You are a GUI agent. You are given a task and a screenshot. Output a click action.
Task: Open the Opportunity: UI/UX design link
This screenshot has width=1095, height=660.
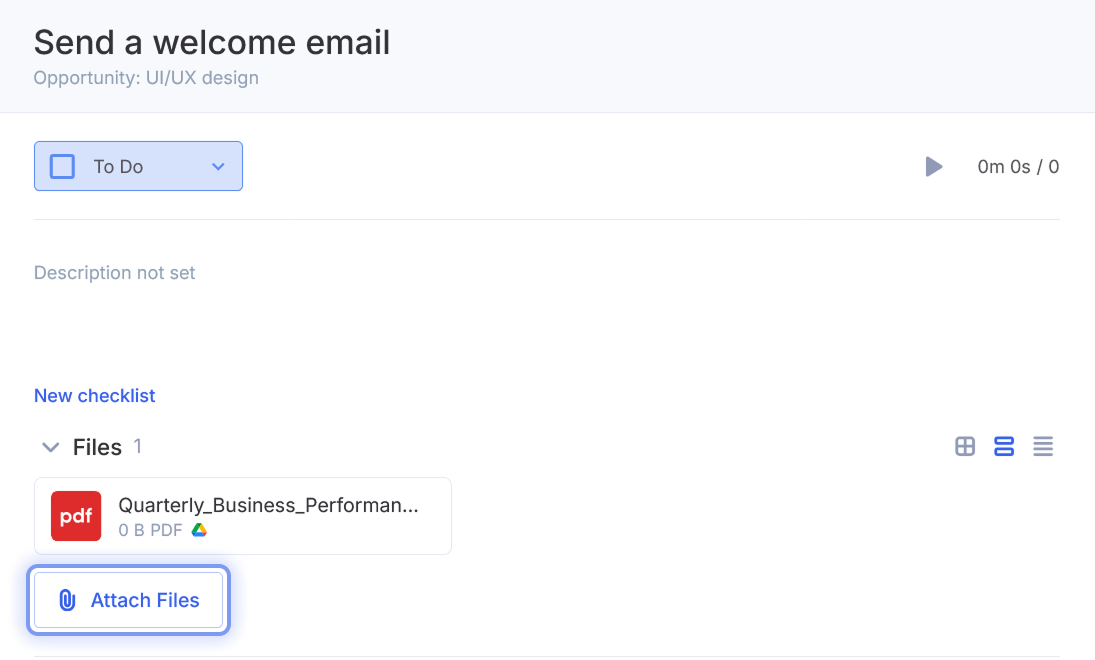pyautogui.click(x=146, y=78)
